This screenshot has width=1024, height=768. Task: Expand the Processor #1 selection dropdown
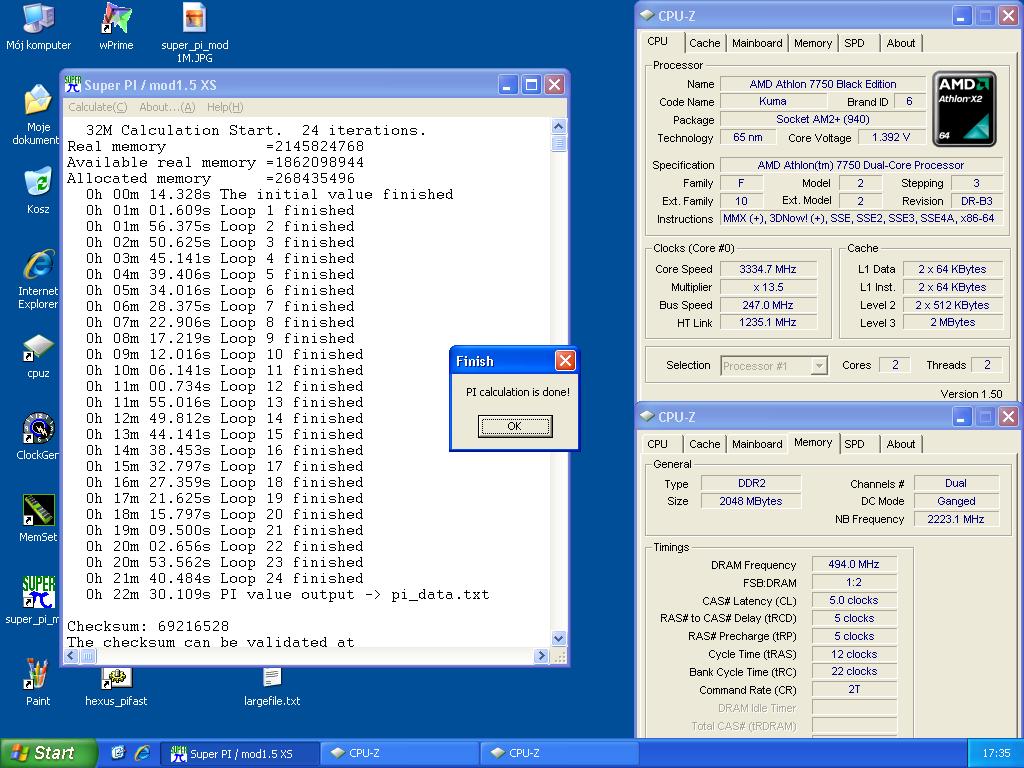(819, 366)
